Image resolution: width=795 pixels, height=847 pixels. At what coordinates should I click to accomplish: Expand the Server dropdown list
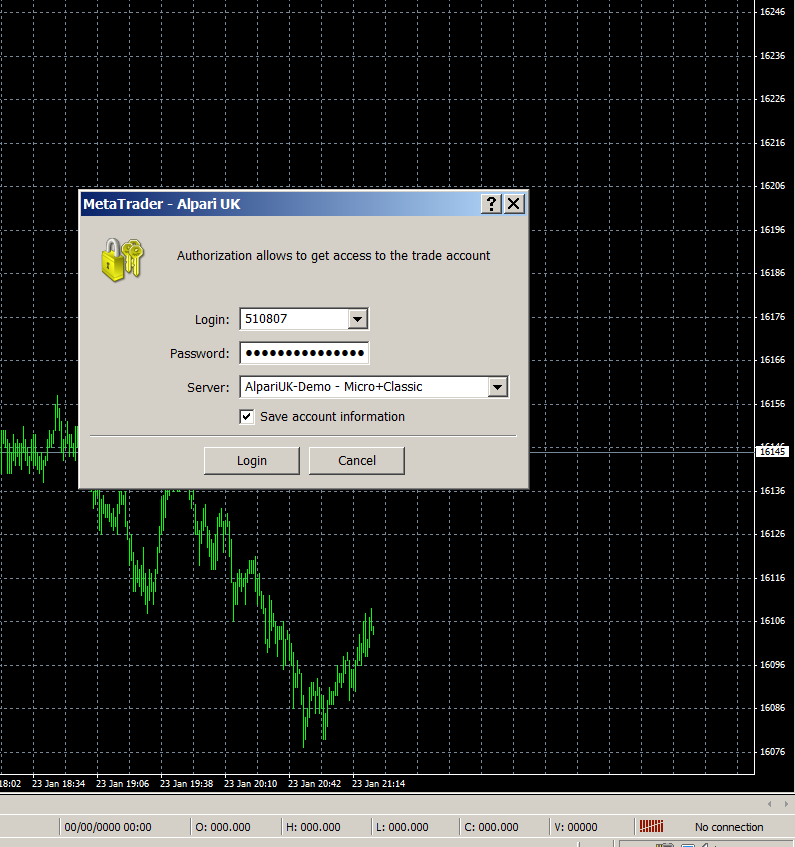497,387
